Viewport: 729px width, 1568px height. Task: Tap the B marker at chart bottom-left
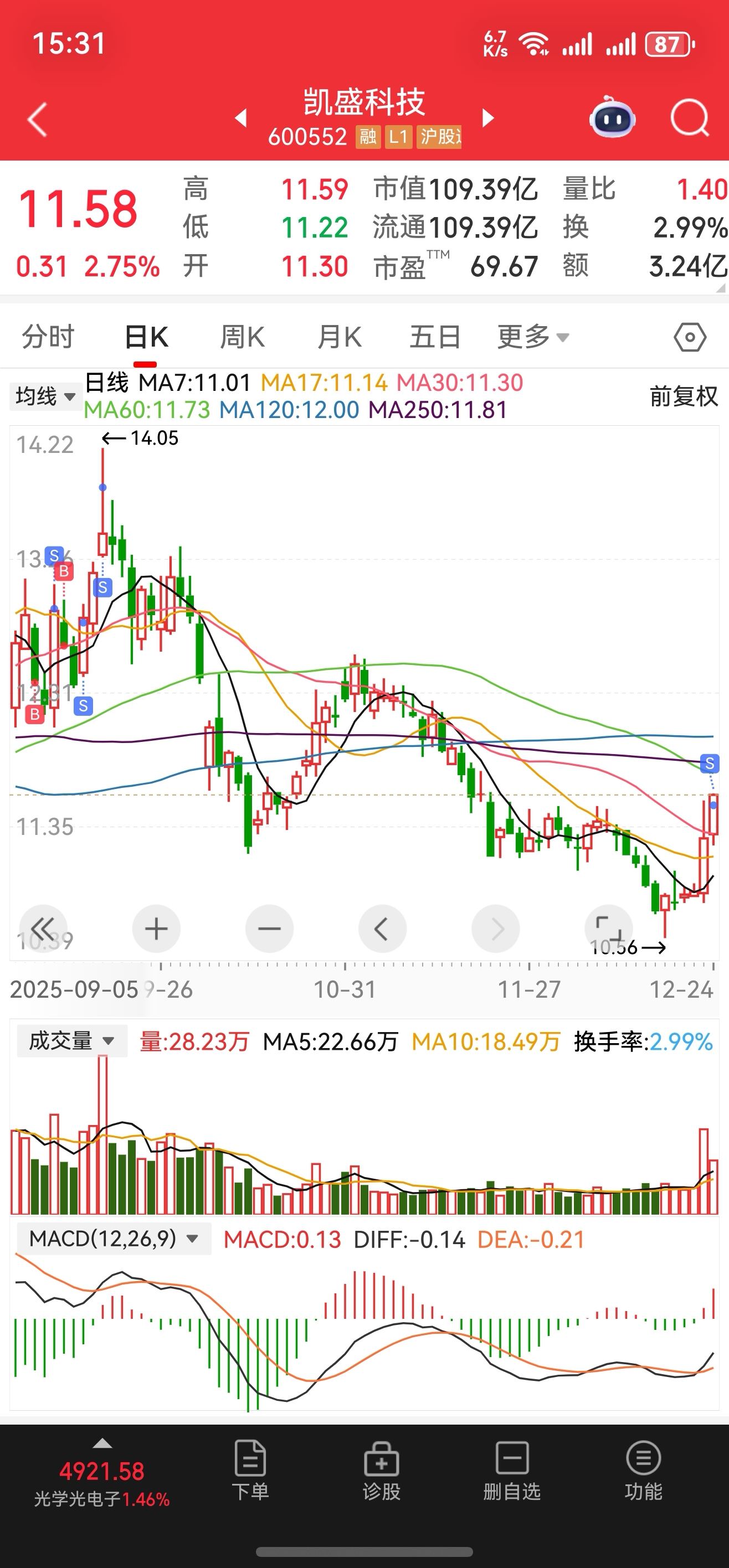pos(35,714)
